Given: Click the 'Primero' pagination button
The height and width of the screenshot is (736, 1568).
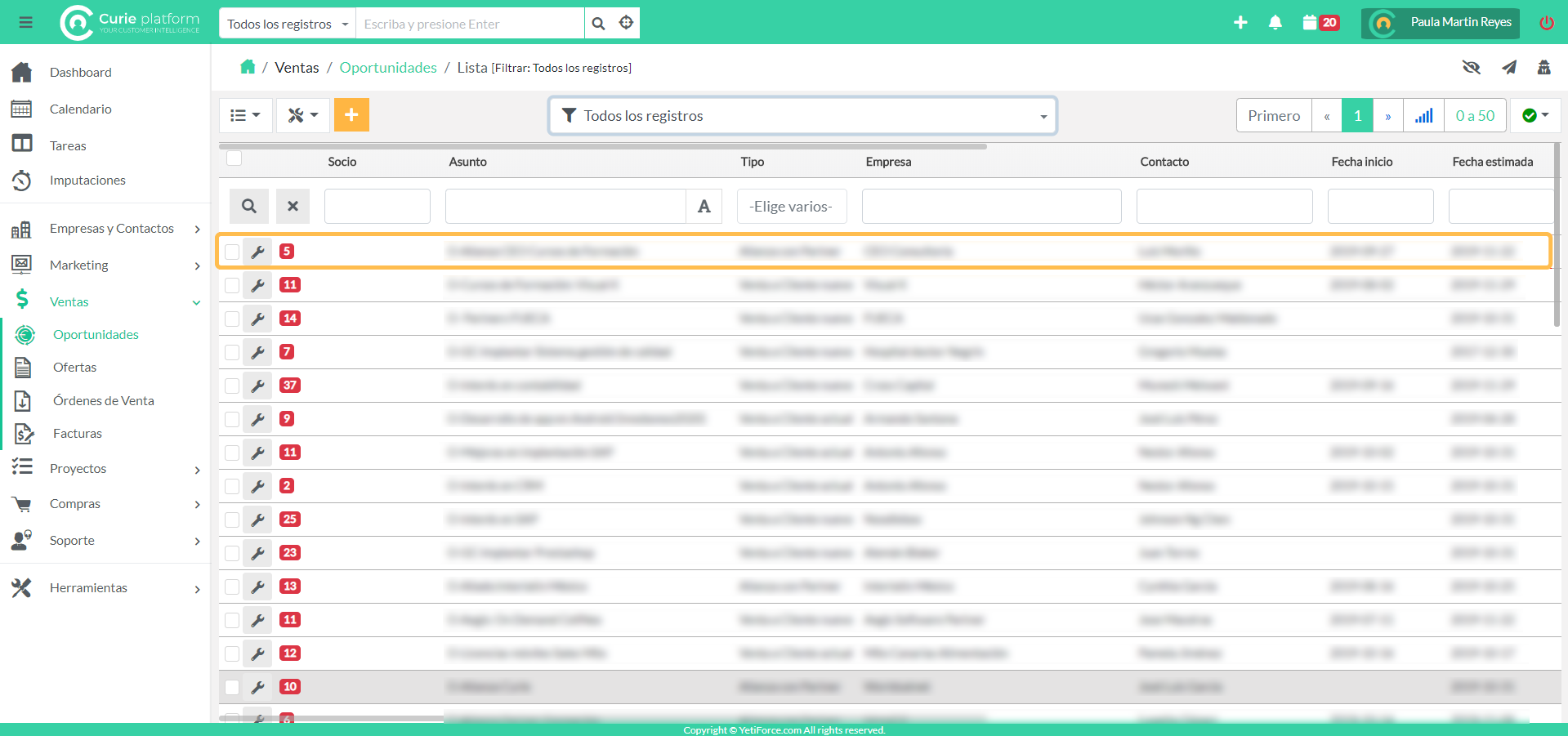Looking at the screenshot, I should [1273, 116].
